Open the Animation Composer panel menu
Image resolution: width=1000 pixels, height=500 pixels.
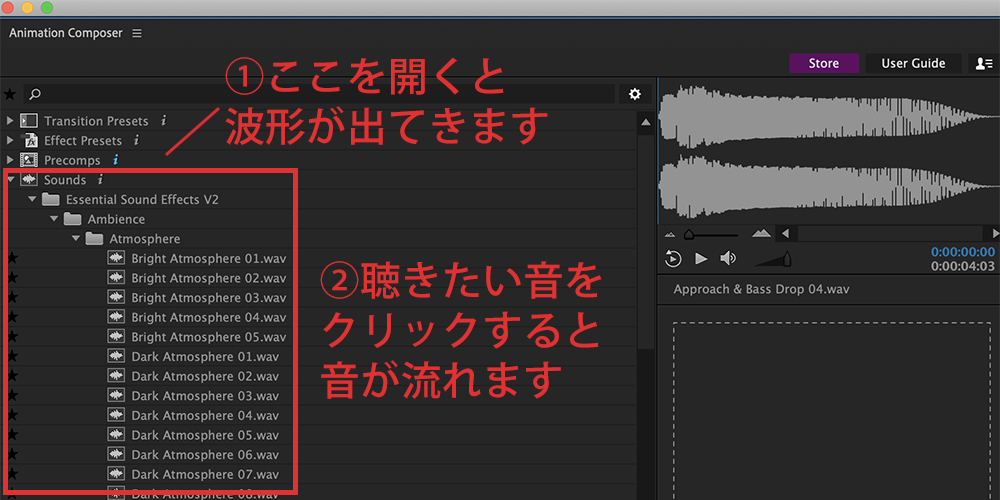137,33
